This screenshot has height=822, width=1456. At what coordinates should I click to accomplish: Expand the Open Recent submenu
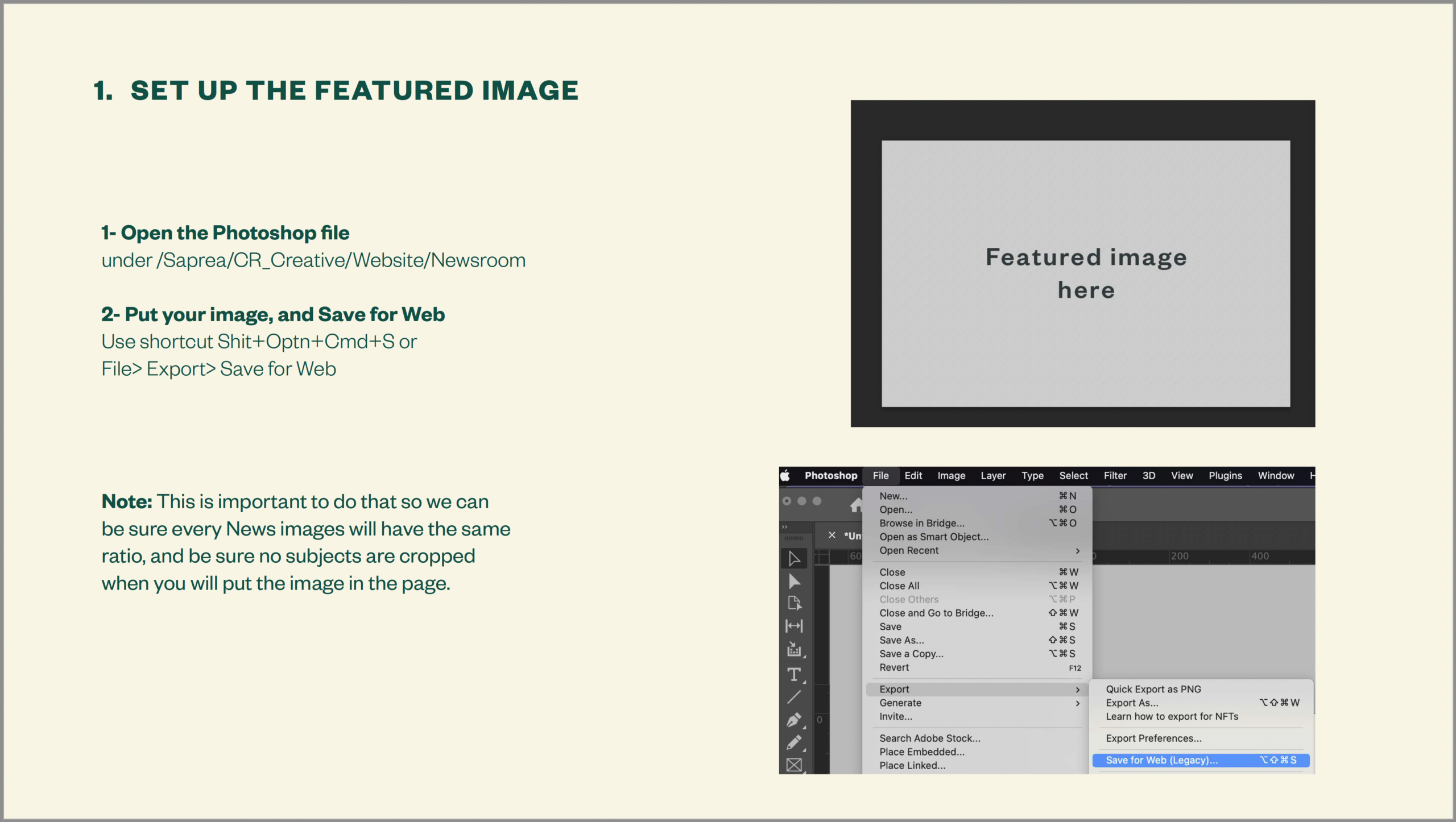click(977, 550)
